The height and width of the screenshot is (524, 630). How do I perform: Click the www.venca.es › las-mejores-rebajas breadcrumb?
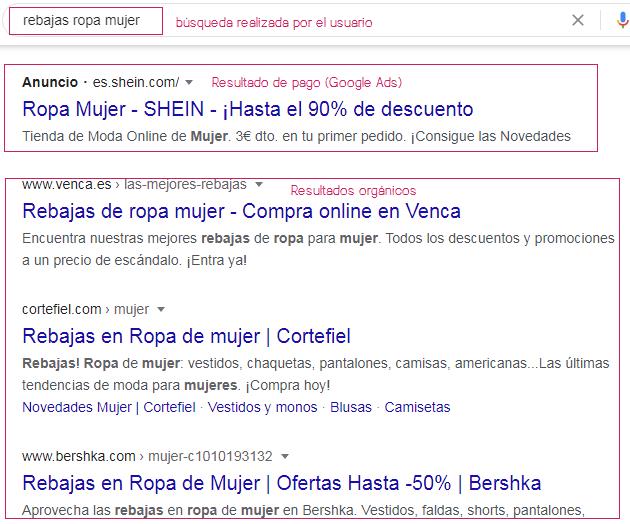[134, 184]
